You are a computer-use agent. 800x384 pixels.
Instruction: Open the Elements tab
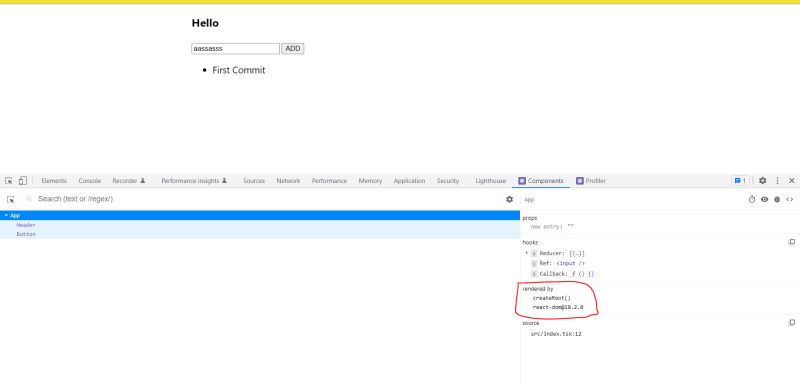pos(54,181)
